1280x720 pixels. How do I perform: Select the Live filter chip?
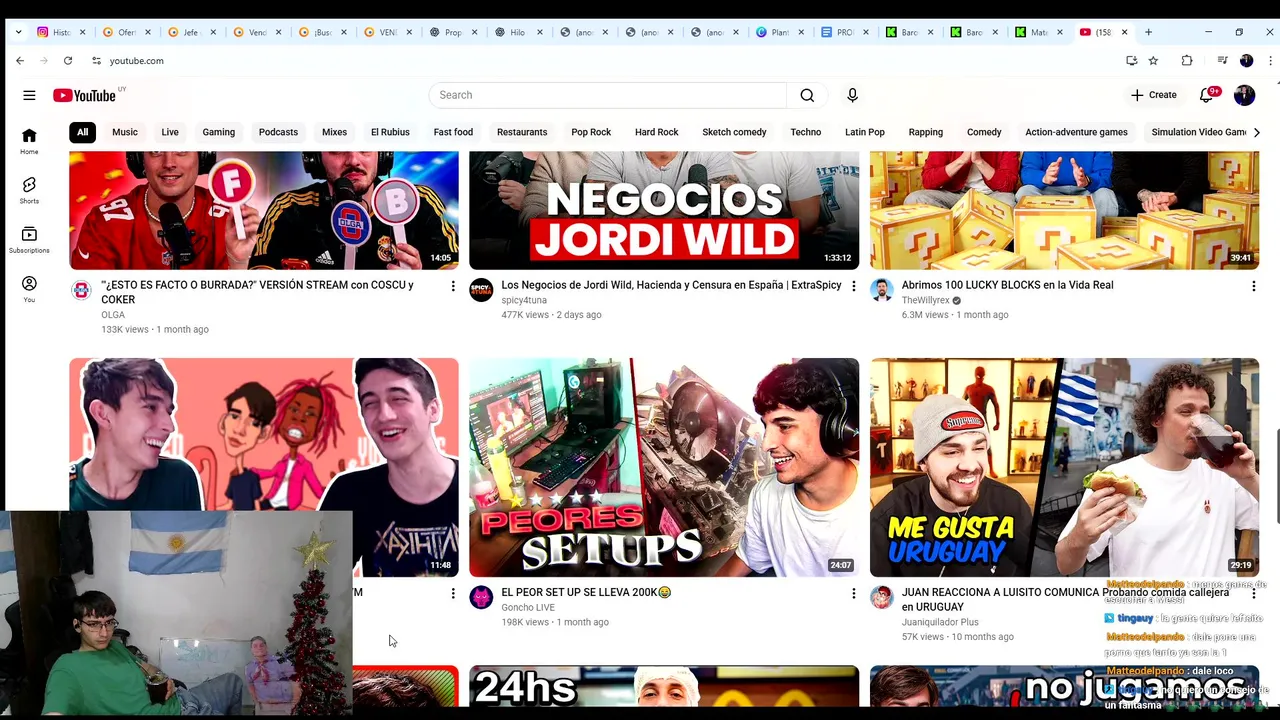[x=170, y=132]
